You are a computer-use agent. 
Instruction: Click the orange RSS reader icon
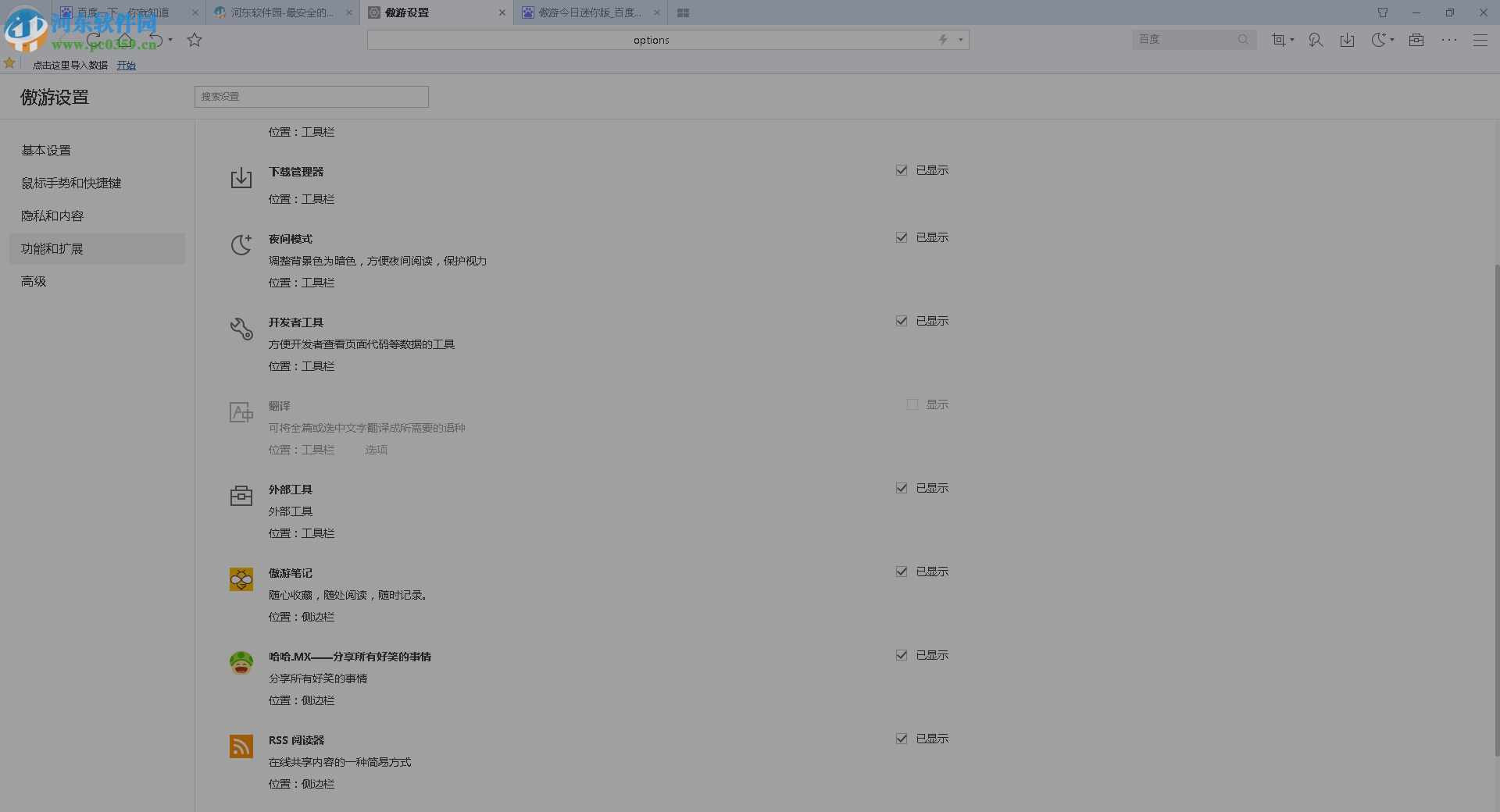(241, 746)
